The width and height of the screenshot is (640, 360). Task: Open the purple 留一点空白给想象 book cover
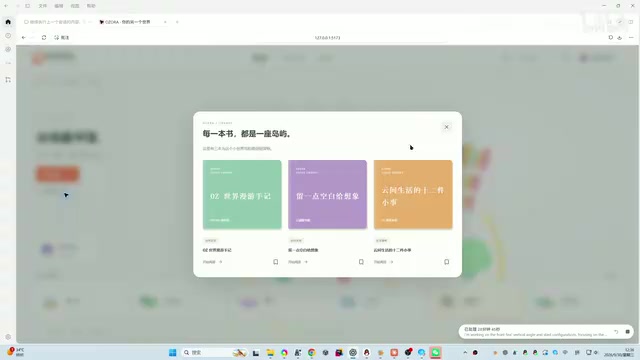(x=327, y=194)
